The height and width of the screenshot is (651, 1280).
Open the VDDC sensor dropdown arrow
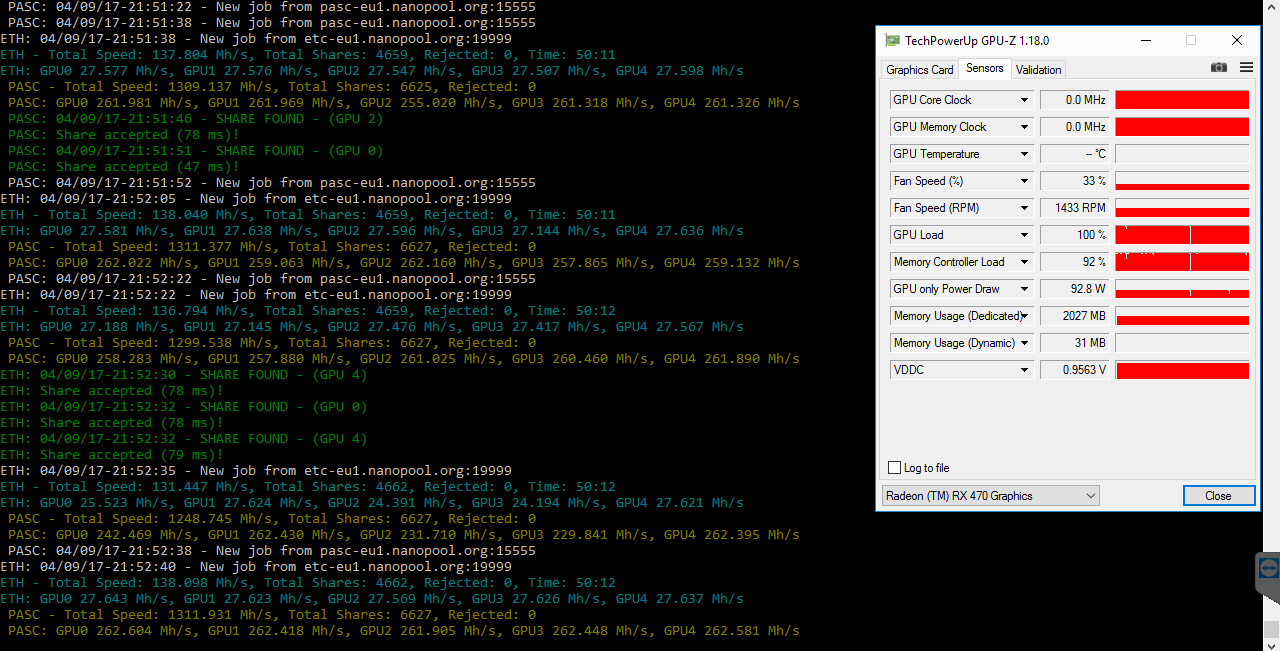pyautogui.click(x=1024, y=370)
